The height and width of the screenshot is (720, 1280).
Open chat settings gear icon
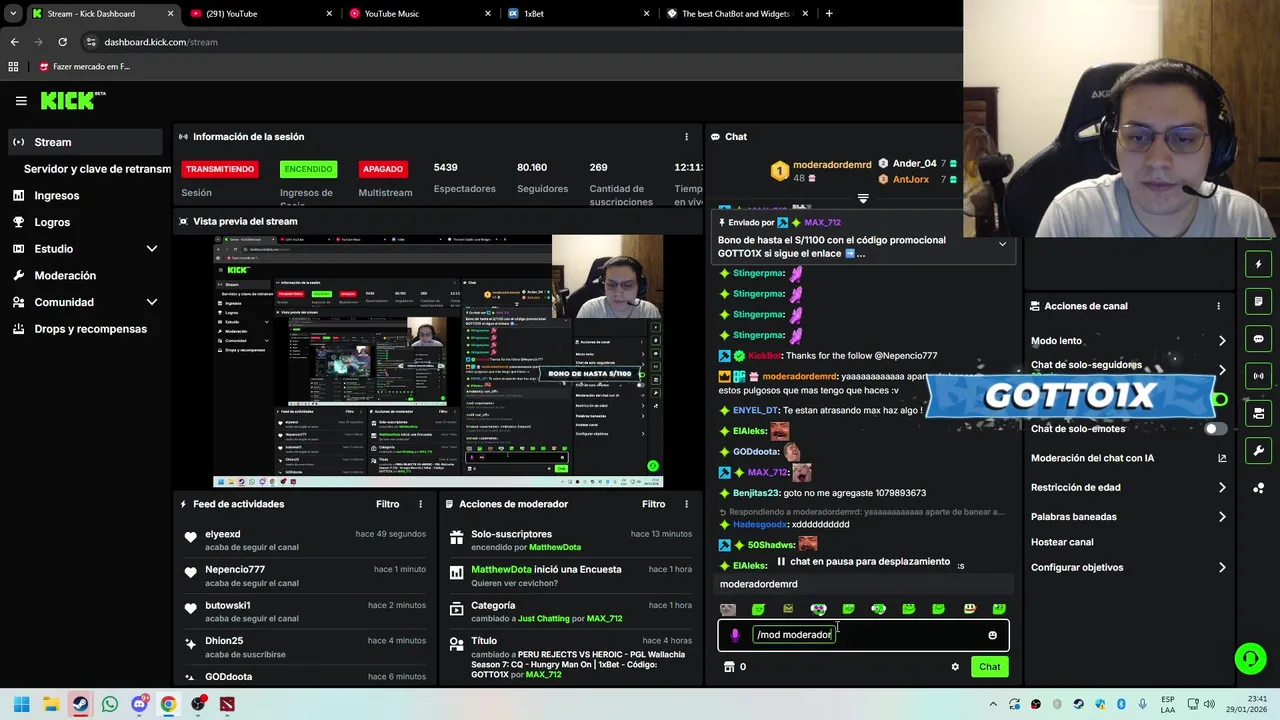click(x=955, y=667)
